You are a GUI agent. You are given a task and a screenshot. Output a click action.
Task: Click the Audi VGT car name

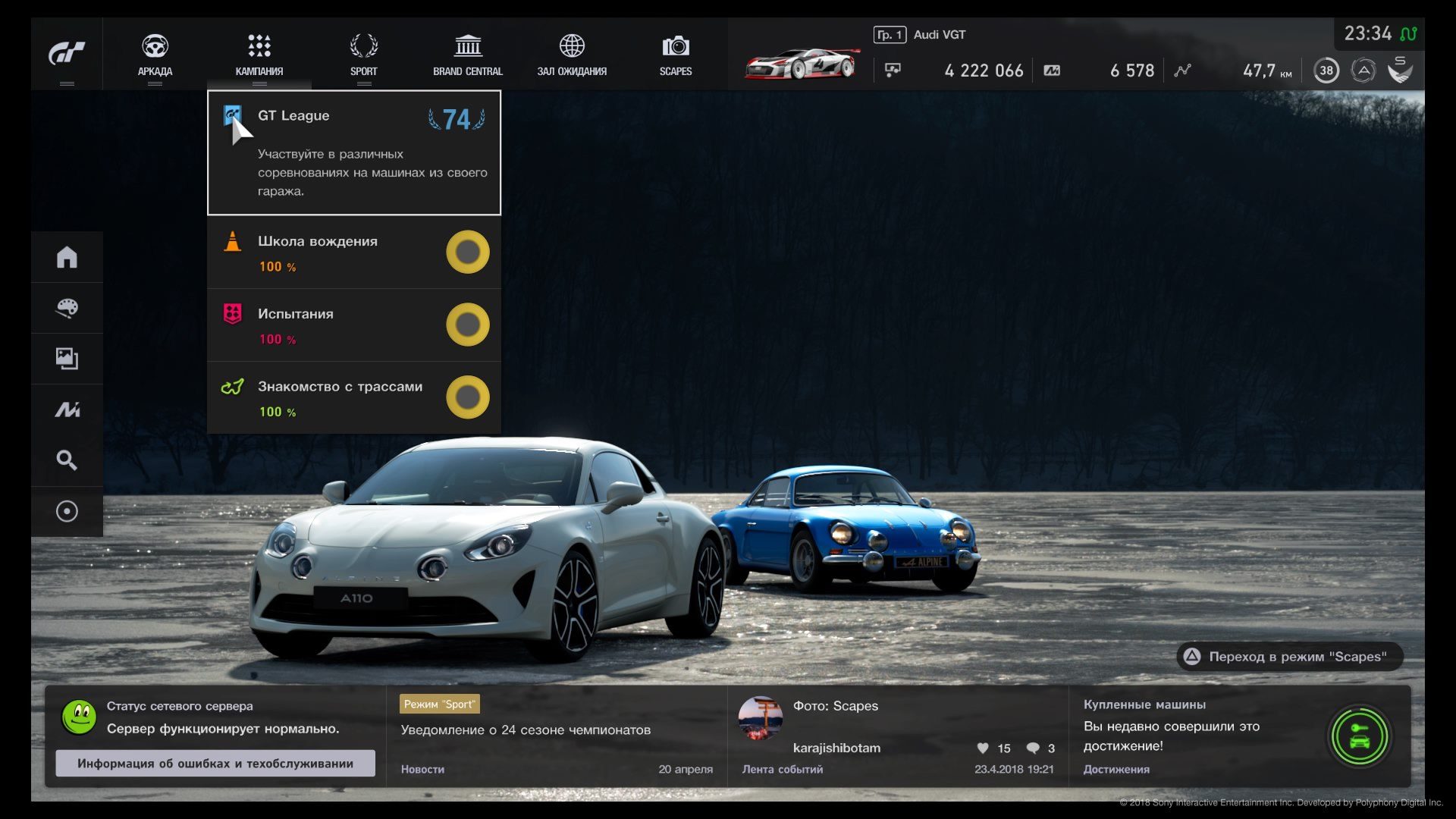pyautogui.click(x=940, y=35)
